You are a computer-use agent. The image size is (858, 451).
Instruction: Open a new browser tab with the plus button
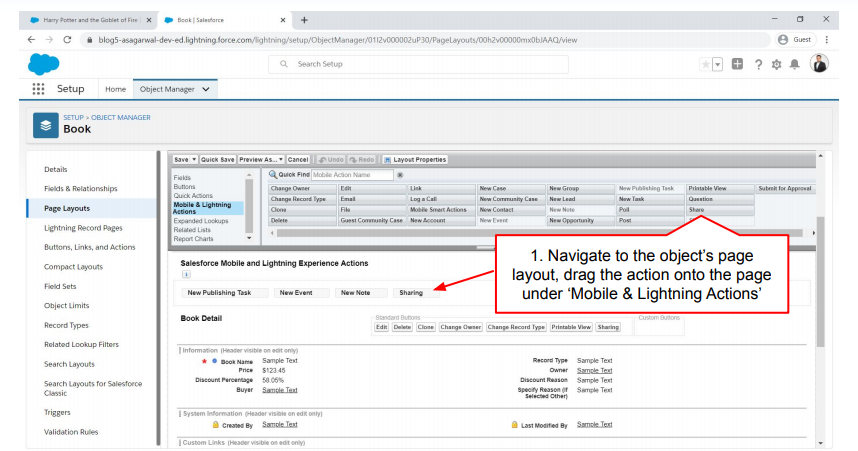pos(304,20)
